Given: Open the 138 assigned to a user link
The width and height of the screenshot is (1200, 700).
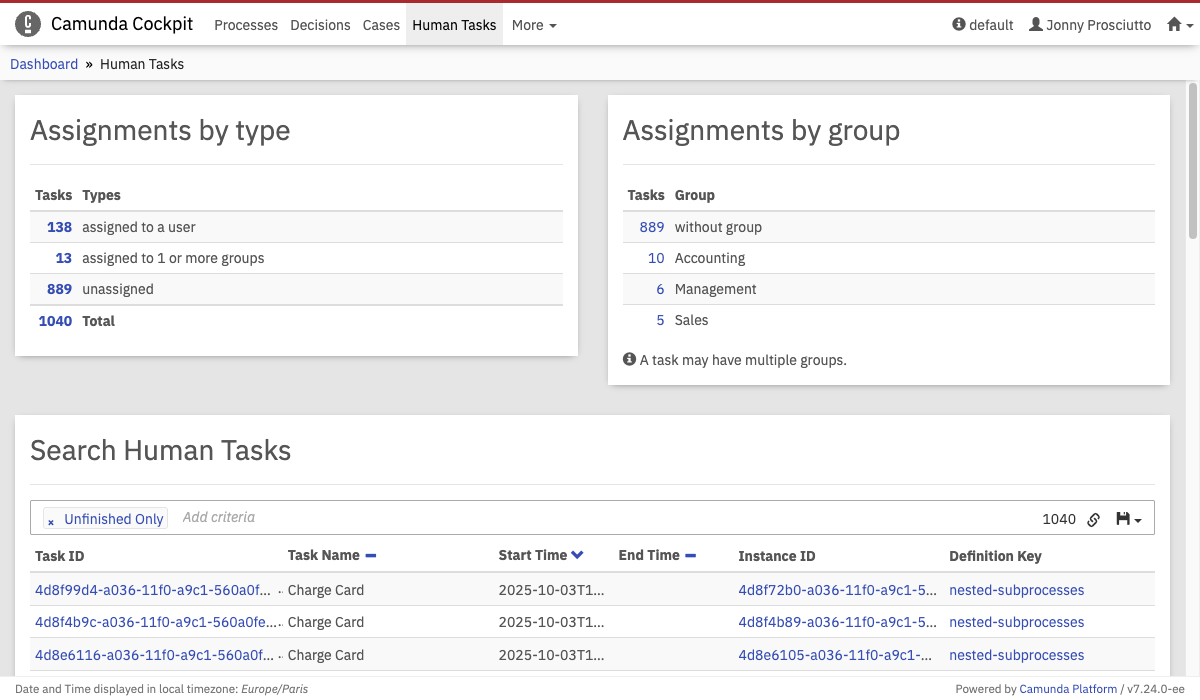Looking at the screenshot, I should tap(60, 227).
